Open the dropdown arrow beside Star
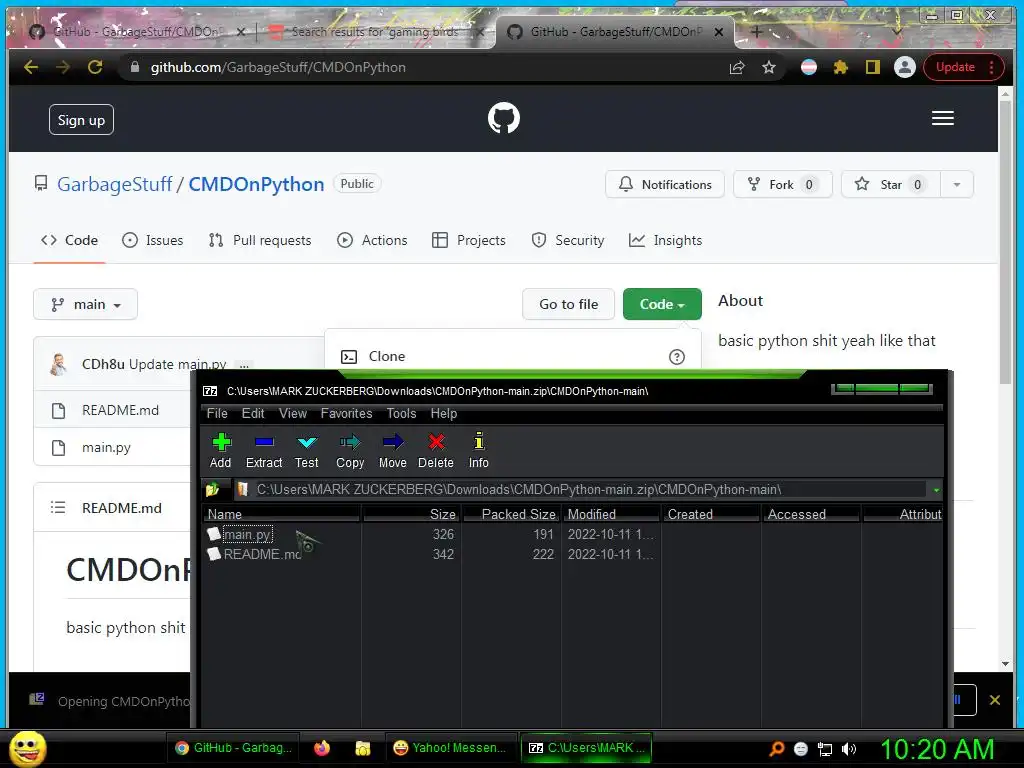This screenshot has width=1024, height=768. click(x=957, y=185)
